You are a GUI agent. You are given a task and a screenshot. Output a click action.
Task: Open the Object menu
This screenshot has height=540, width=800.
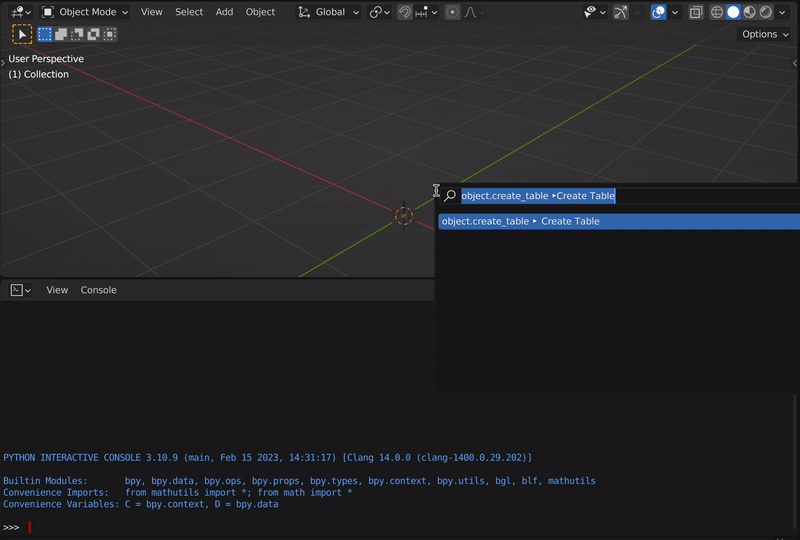click(x=260, y=12)
